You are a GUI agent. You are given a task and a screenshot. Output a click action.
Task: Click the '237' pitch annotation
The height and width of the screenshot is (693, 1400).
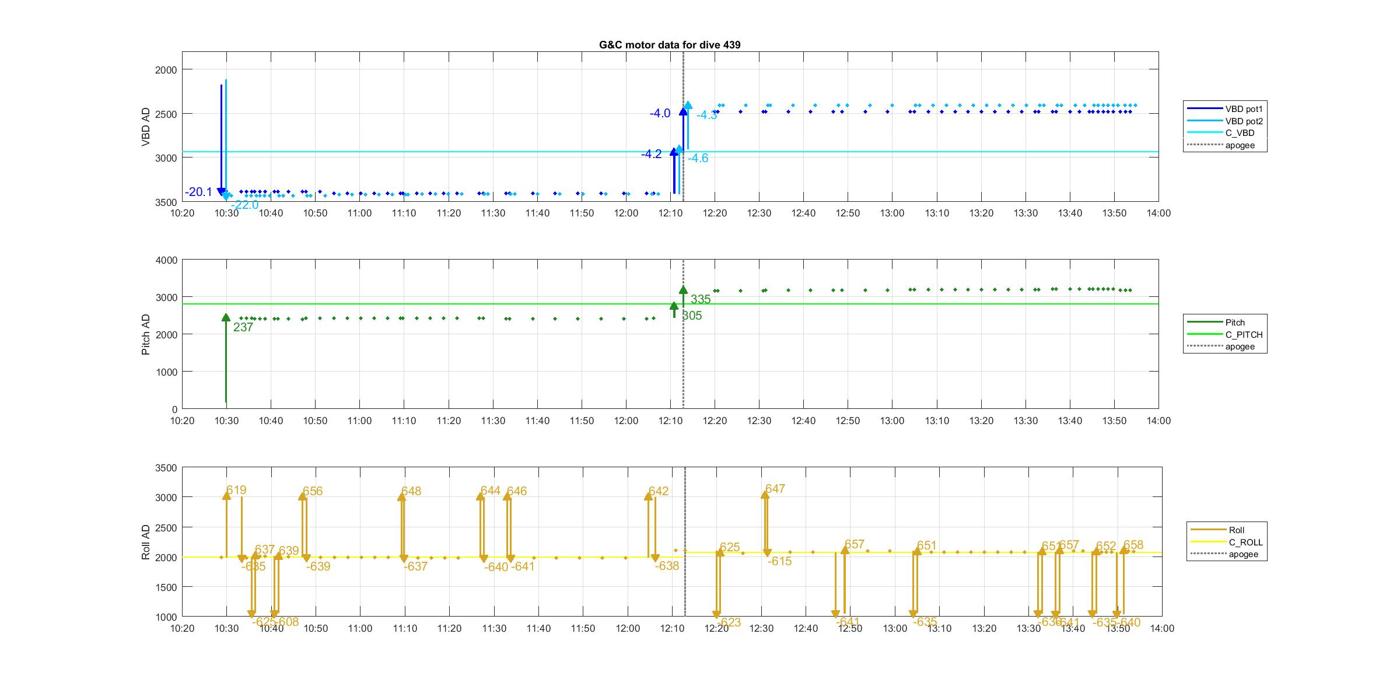(243, 327)
